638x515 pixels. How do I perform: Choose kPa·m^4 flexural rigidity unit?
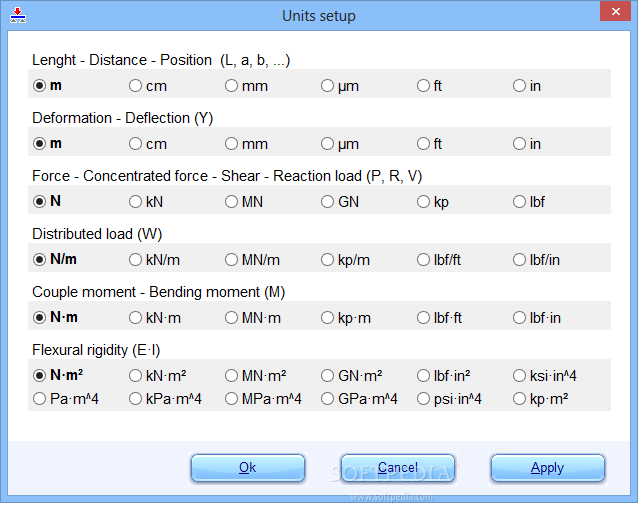(165, 399)
